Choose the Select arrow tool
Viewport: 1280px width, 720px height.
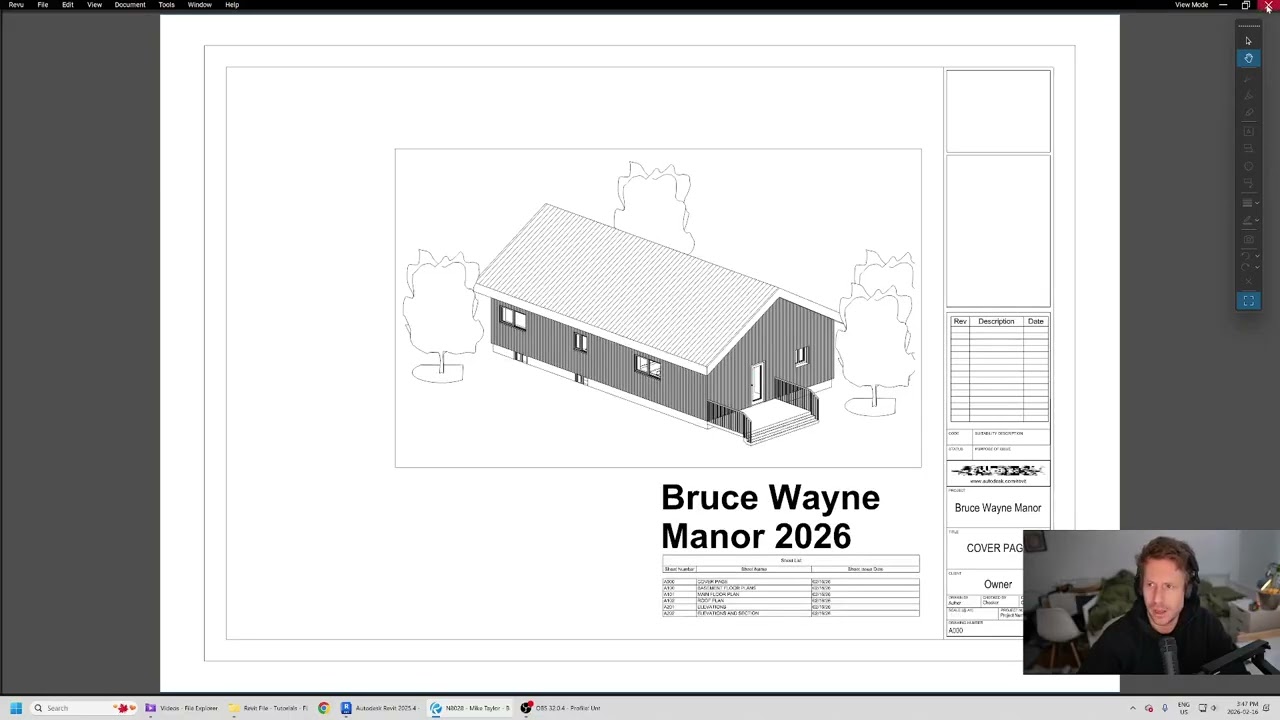tap(1248, 41)
